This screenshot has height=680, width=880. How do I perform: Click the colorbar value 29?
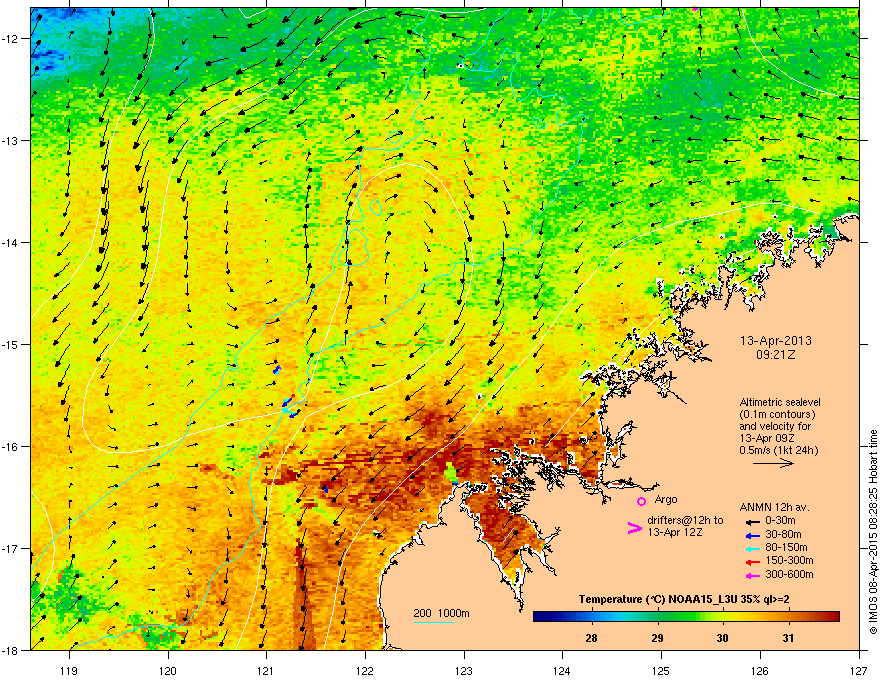657,638
